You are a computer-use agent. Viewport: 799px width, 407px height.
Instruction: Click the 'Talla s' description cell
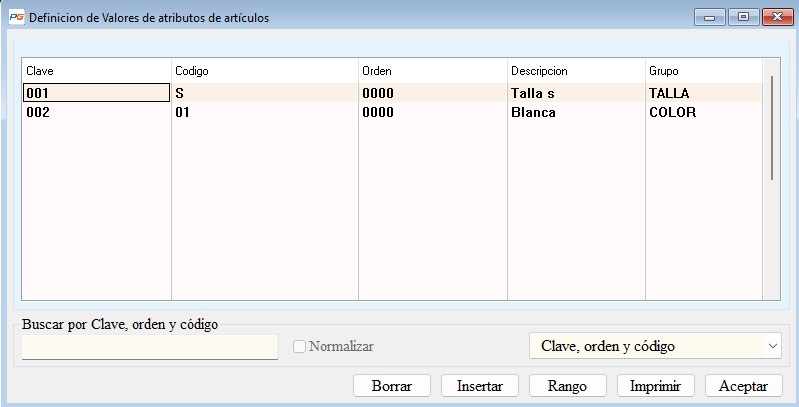tap(576, 93)
